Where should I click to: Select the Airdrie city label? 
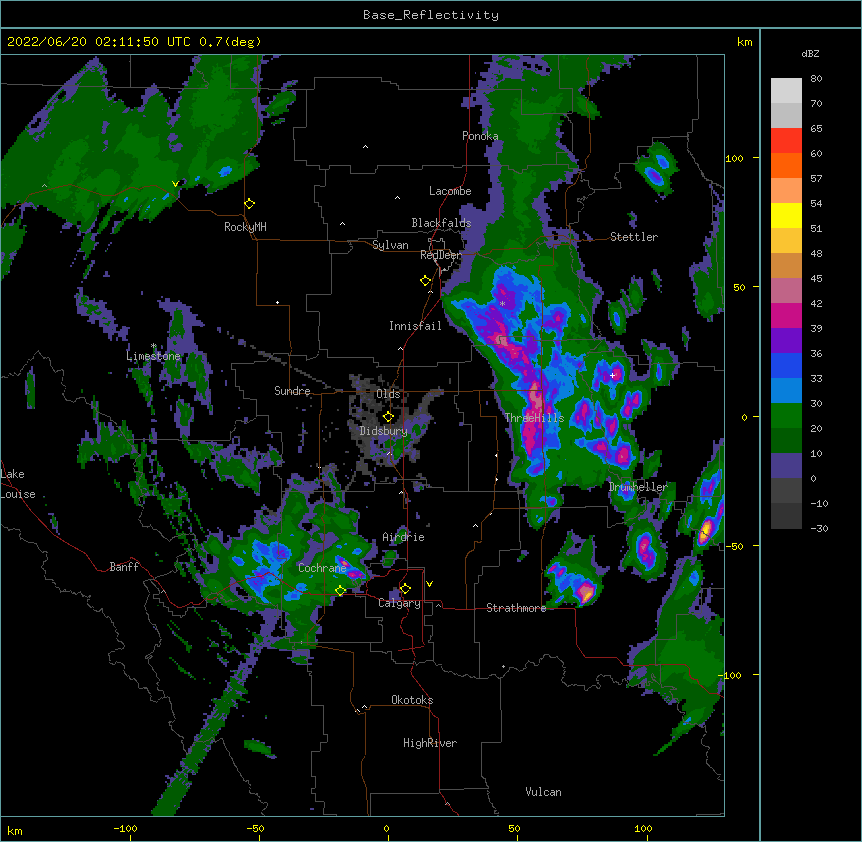point(404,537)
